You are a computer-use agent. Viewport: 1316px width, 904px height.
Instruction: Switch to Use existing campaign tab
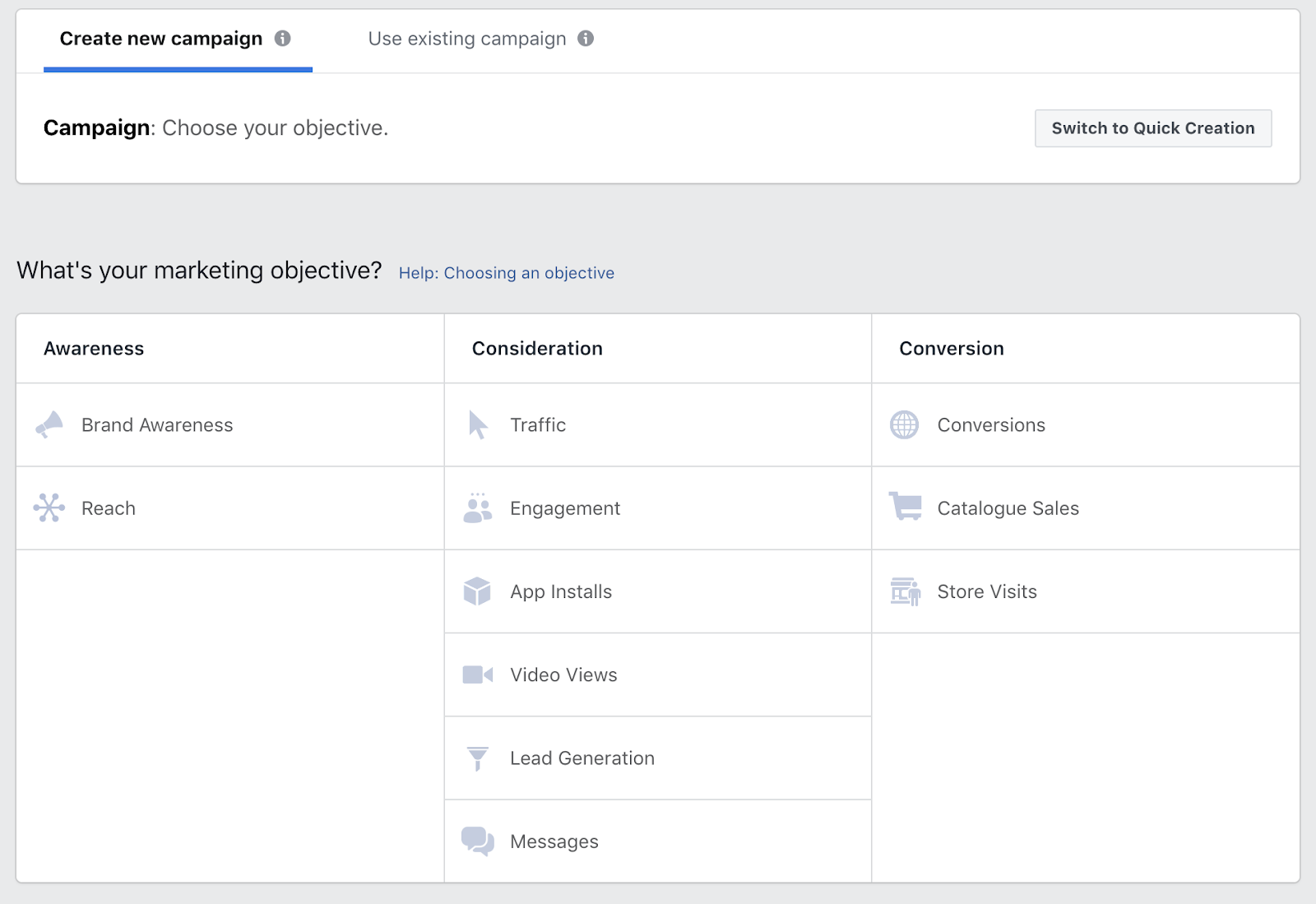tap(467, 39)
